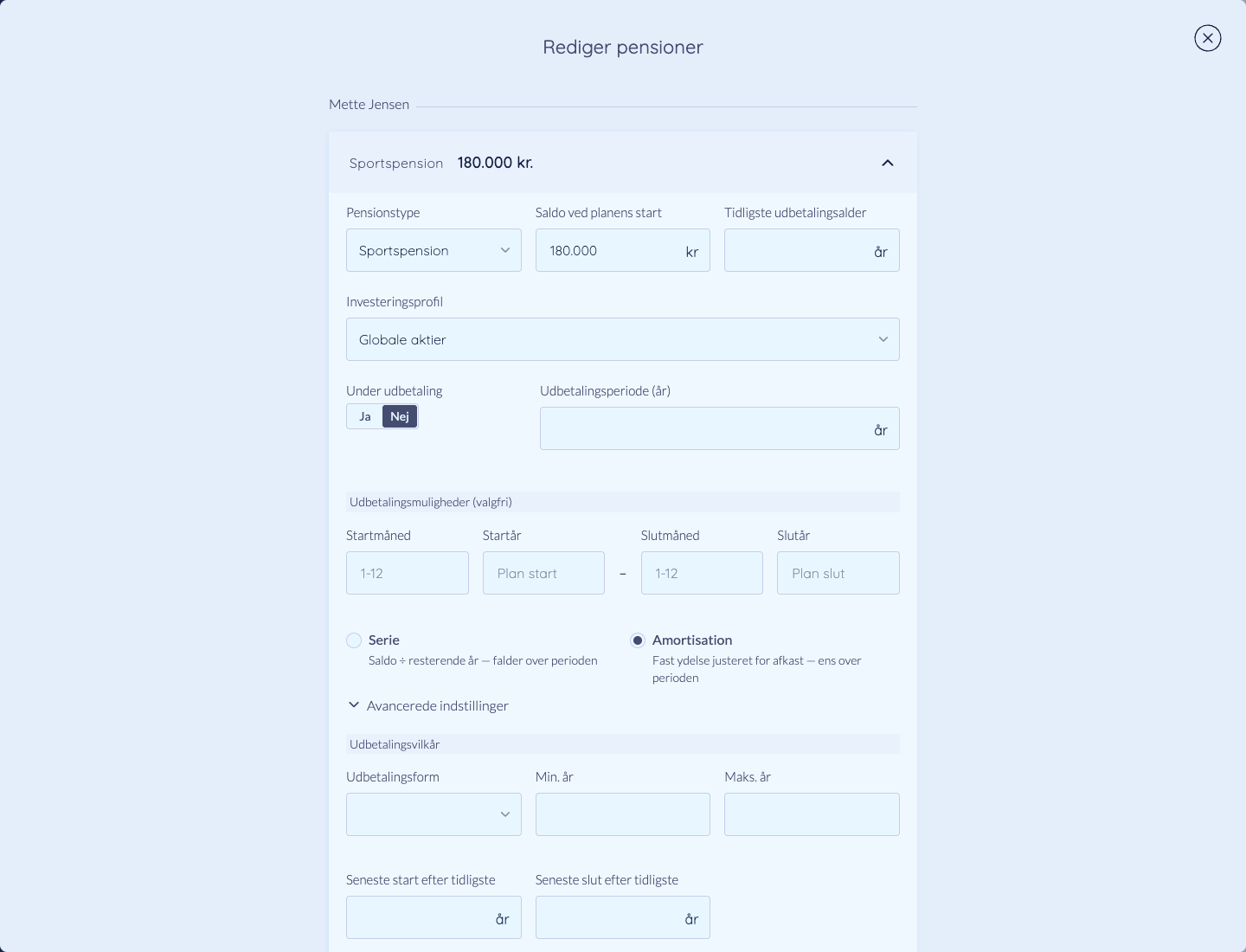Viewport: 1246px width, 952px height.
Task: Select the Amortisation radio option
Action: point(638,640)
